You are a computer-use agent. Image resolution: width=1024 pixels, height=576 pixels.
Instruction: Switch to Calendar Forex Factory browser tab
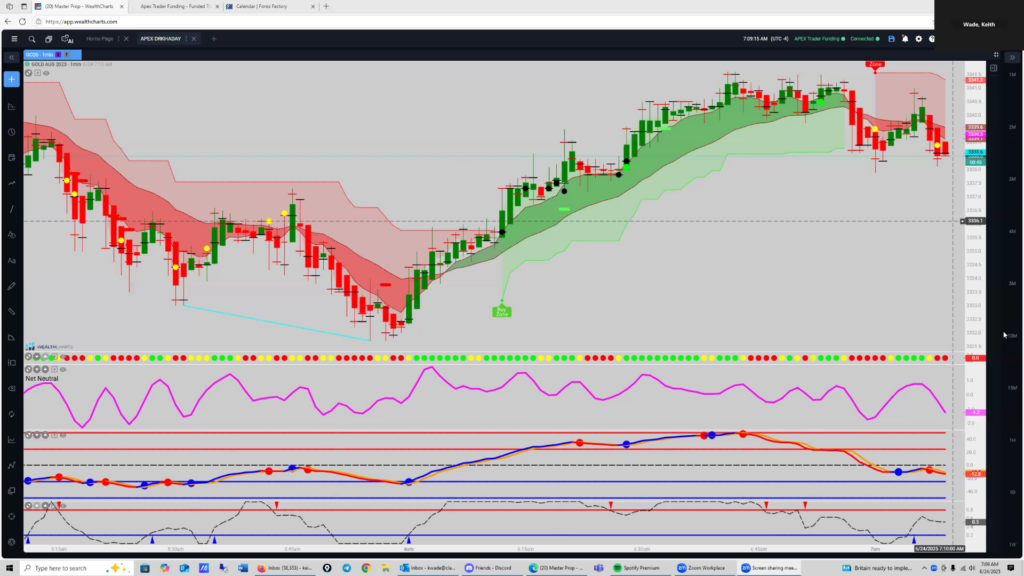click(269, 7)
